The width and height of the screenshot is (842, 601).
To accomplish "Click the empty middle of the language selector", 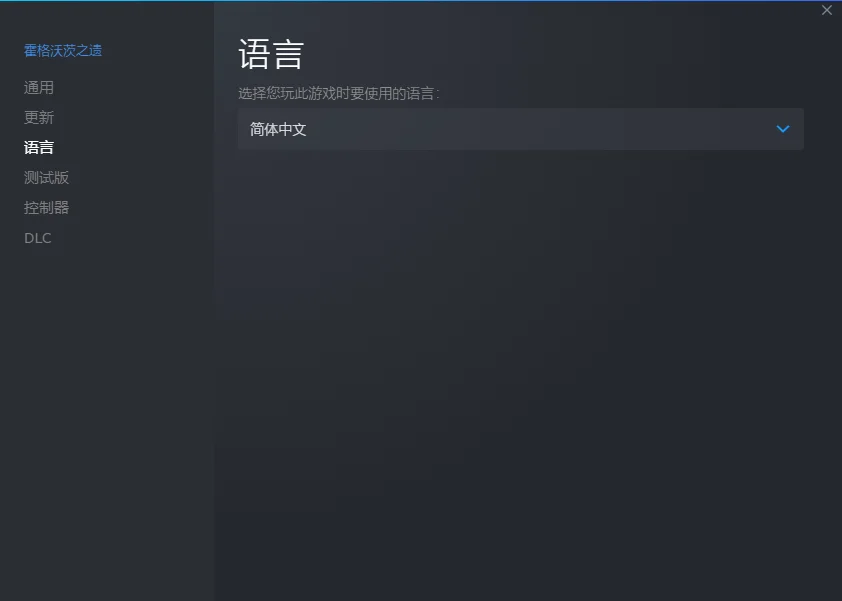I will coord(537,129).
